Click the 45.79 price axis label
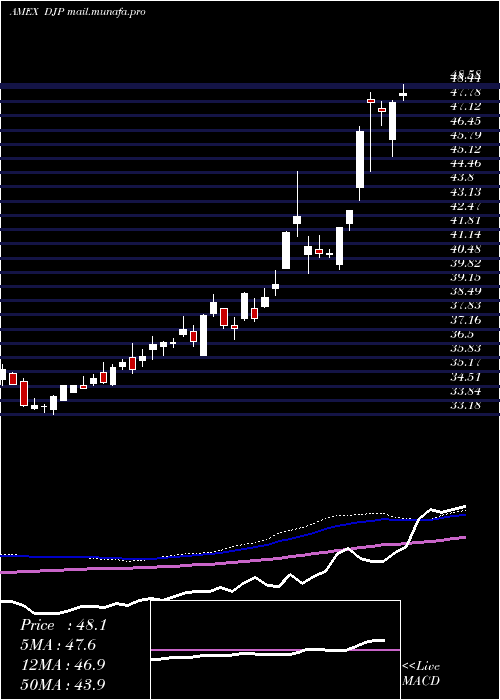This screenshot has width=500, height=700. click(467, 135)
